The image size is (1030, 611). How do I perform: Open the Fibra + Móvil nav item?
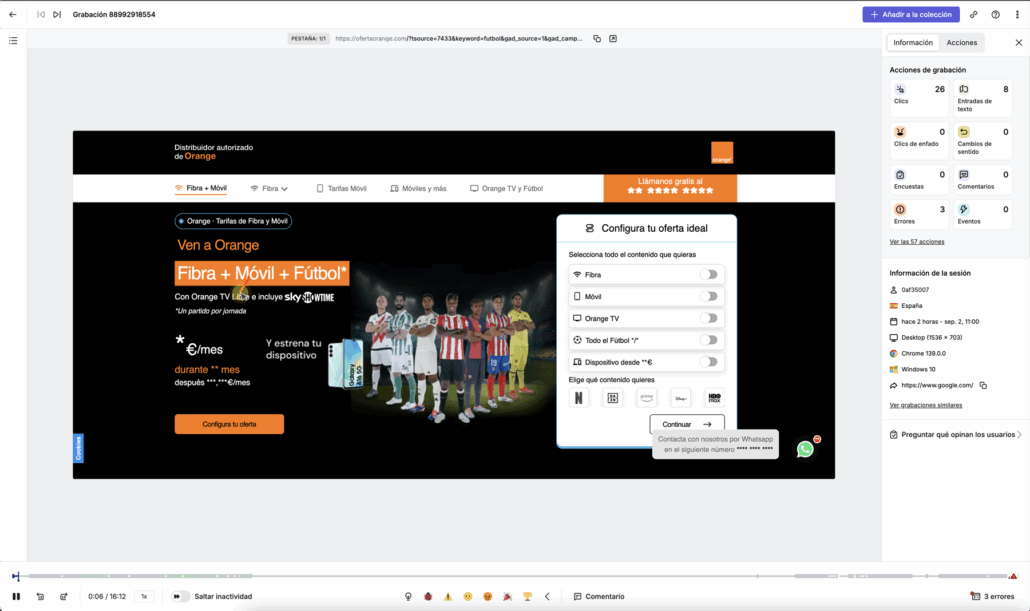point(200,189)
